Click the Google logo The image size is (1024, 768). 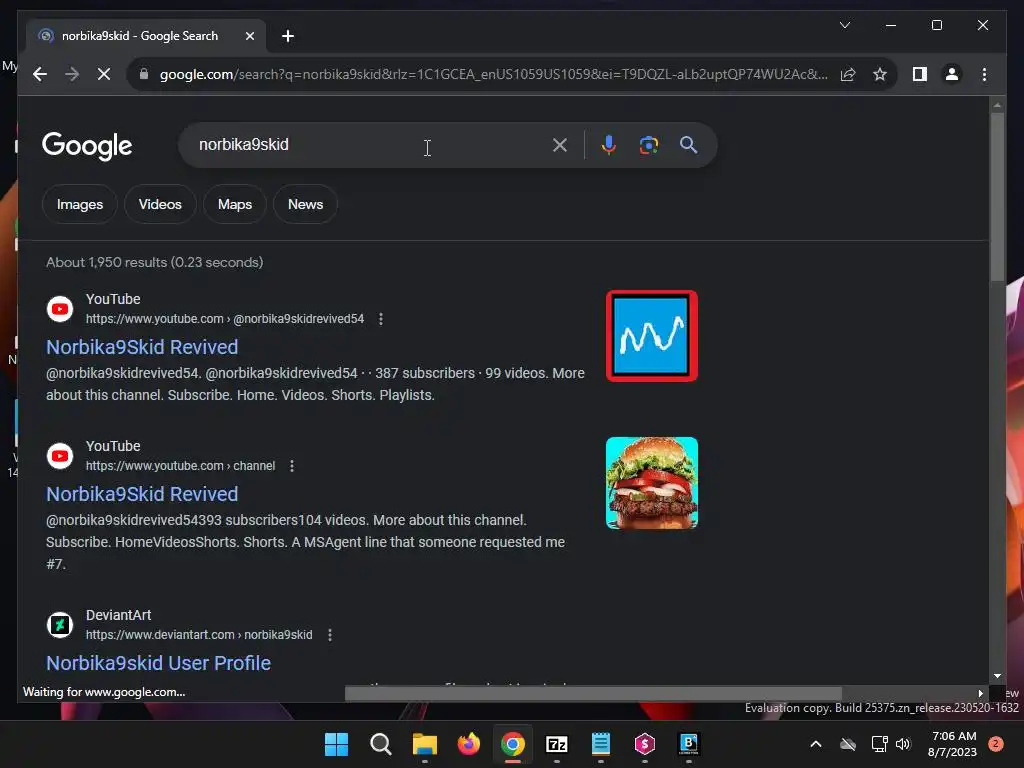tap(87, 146)
